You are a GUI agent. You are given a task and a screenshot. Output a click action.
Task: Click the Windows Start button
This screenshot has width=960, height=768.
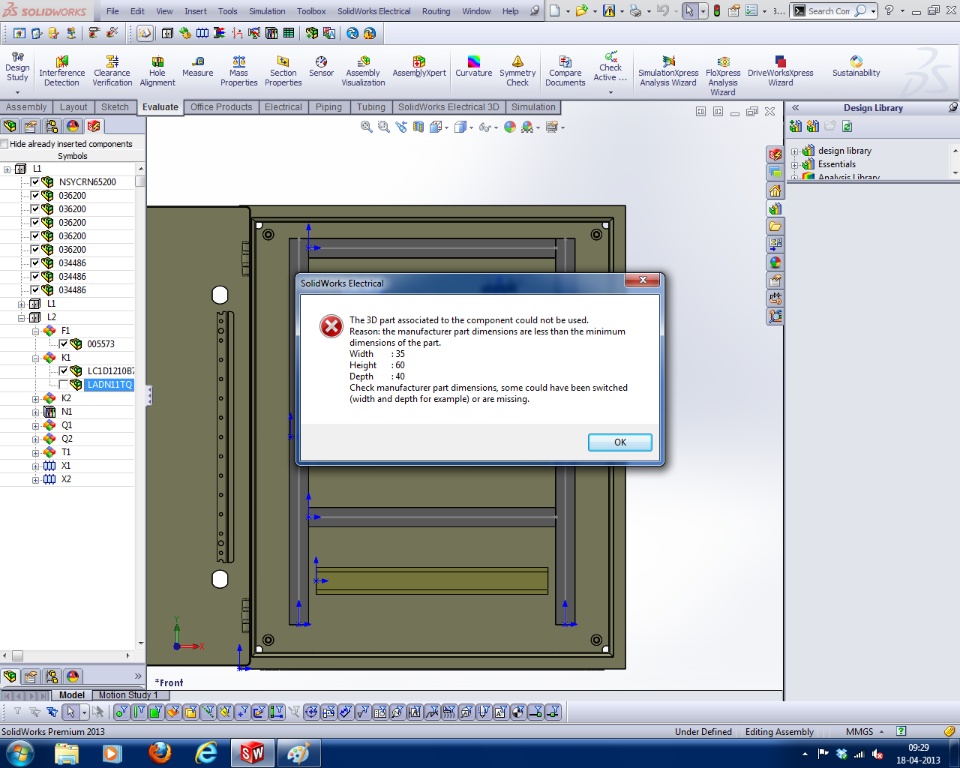point(18,753)
